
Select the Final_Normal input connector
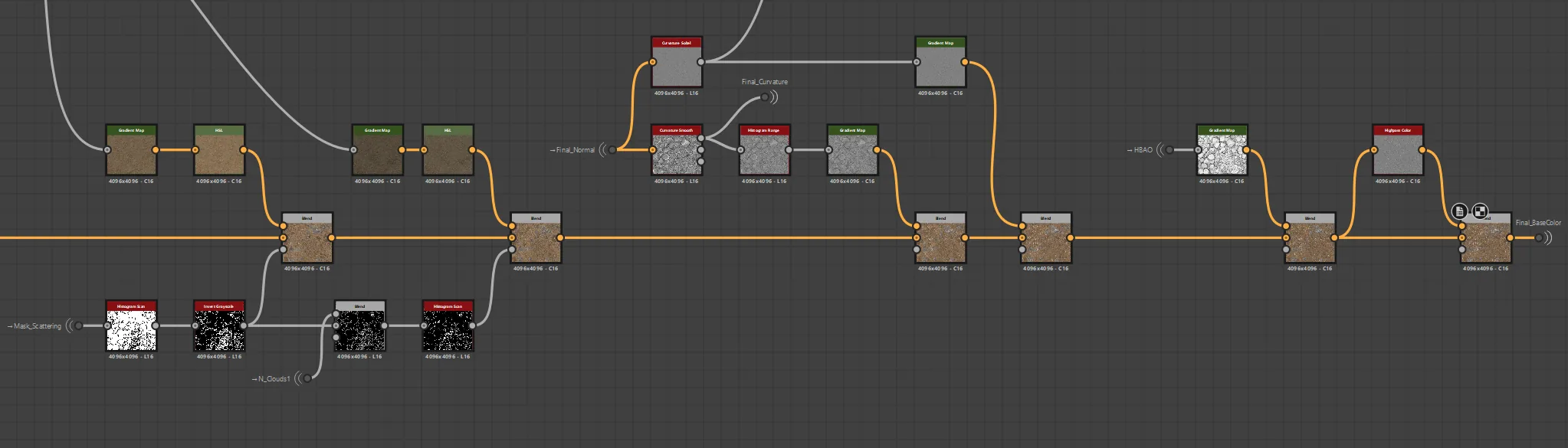click(x=612, y=150)
